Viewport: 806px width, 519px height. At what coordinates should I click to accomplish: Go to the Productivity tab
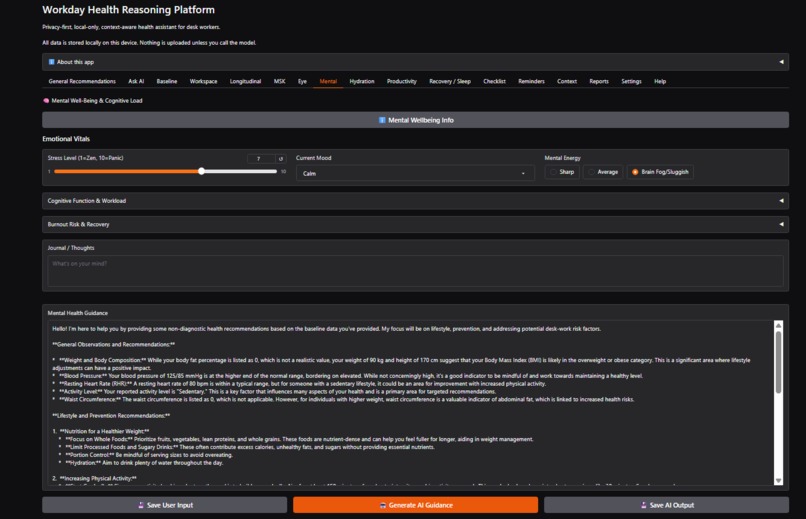401,81
